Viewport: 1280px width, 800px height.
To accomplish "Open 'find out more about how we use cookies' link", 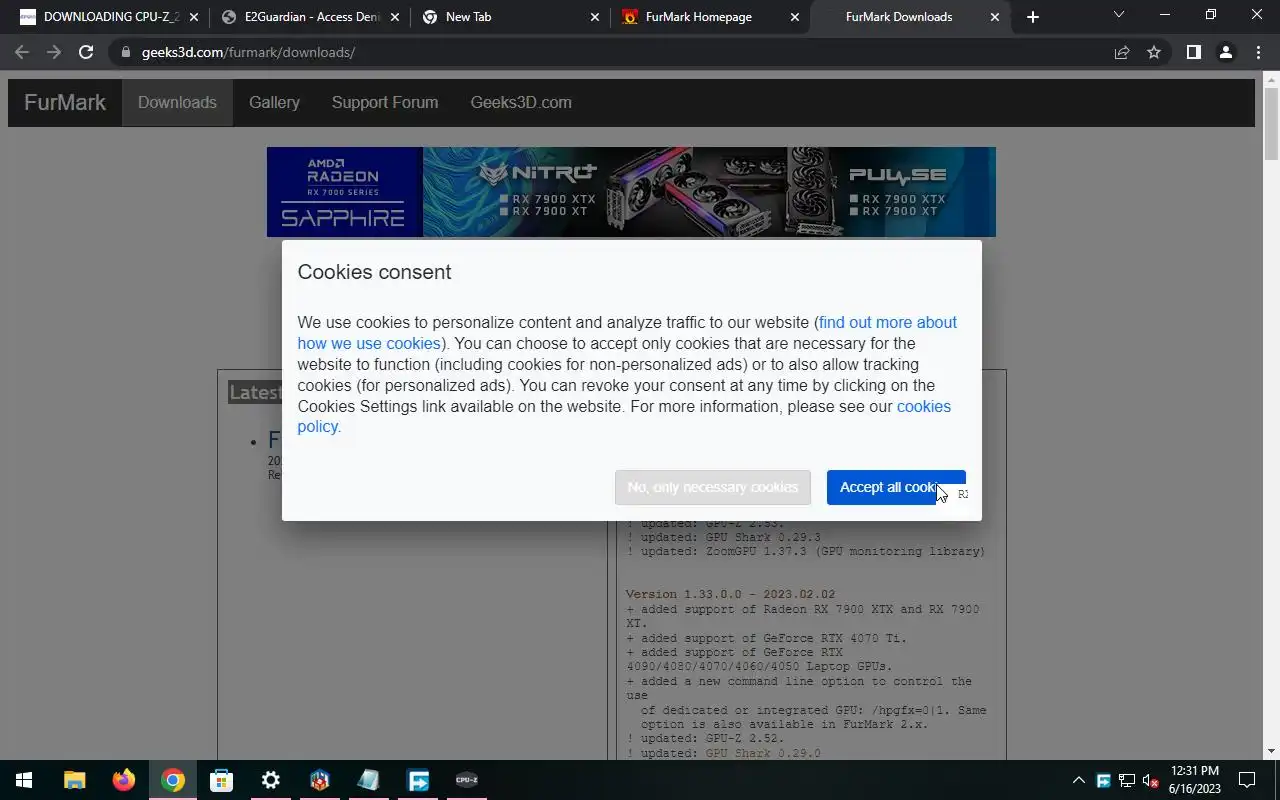I will click(627, 333).
